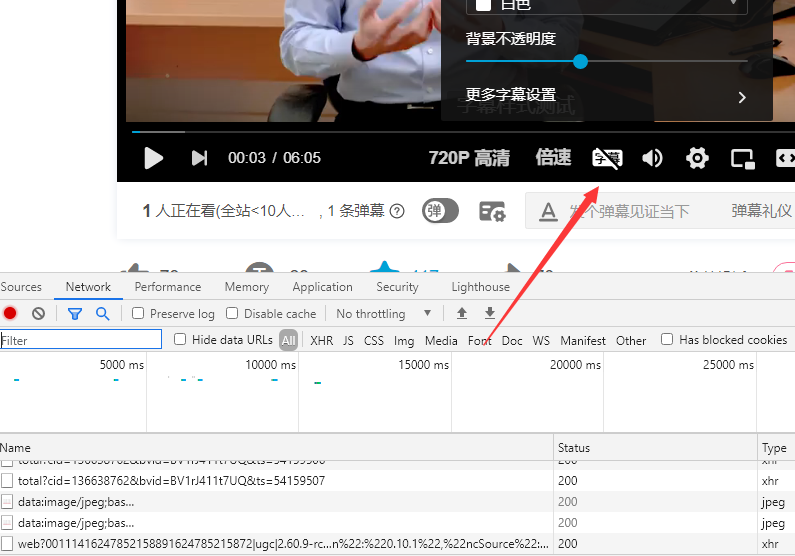Click 10000 ms timeline overview marker
795x556 pixels.
tap(271, 364)
